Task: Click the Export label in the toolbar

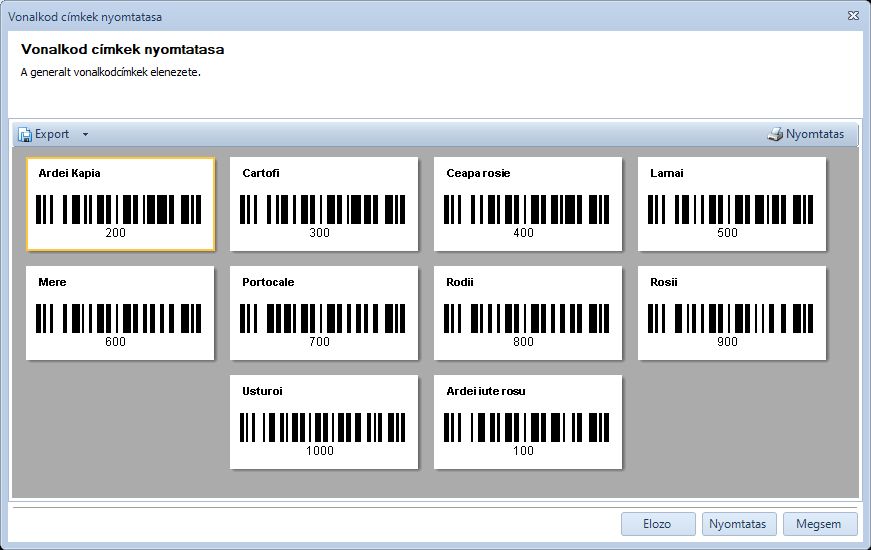Action: coord(52,134)
